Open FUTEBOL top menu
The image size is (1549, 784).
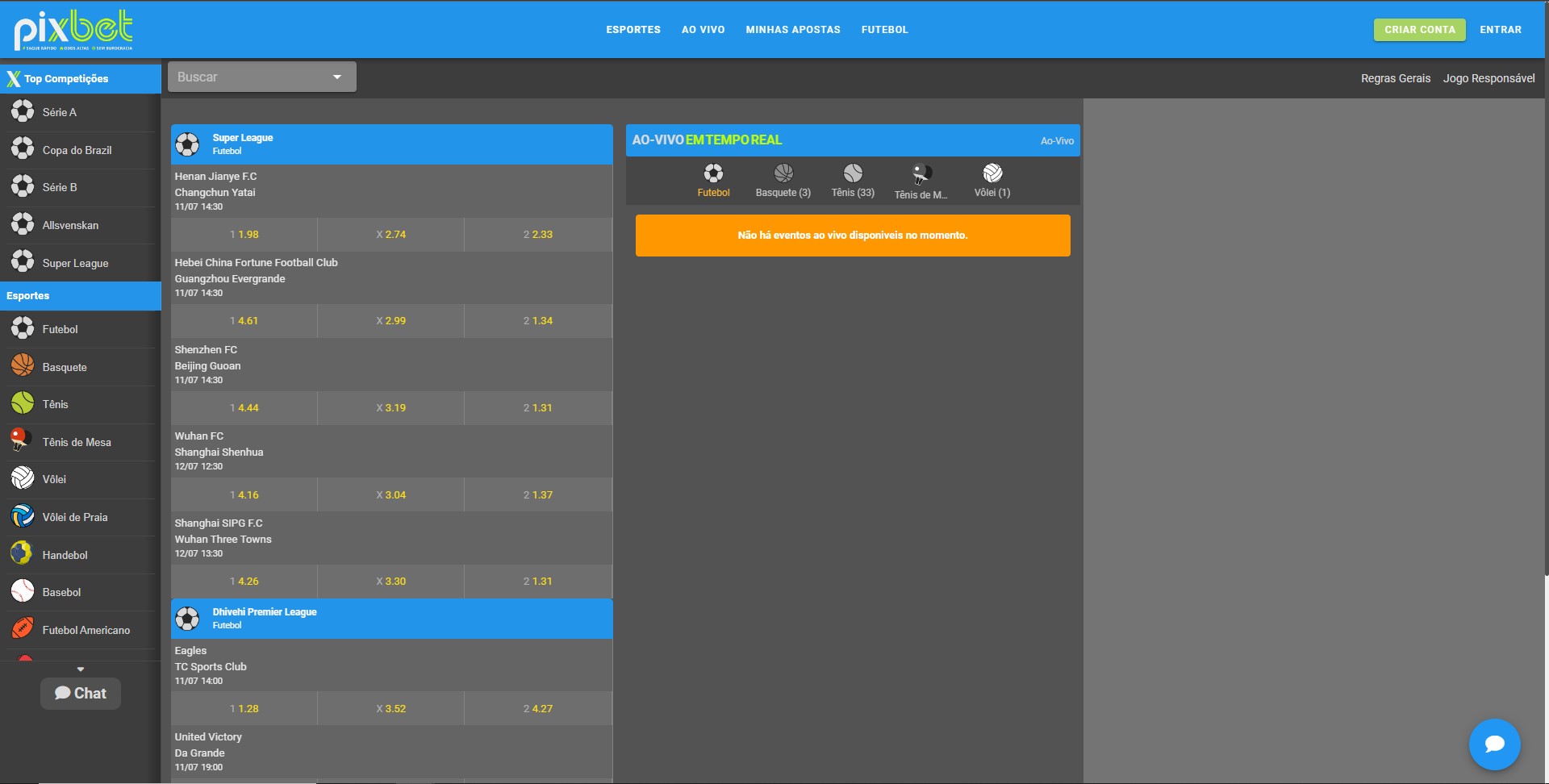coord(884,30)
